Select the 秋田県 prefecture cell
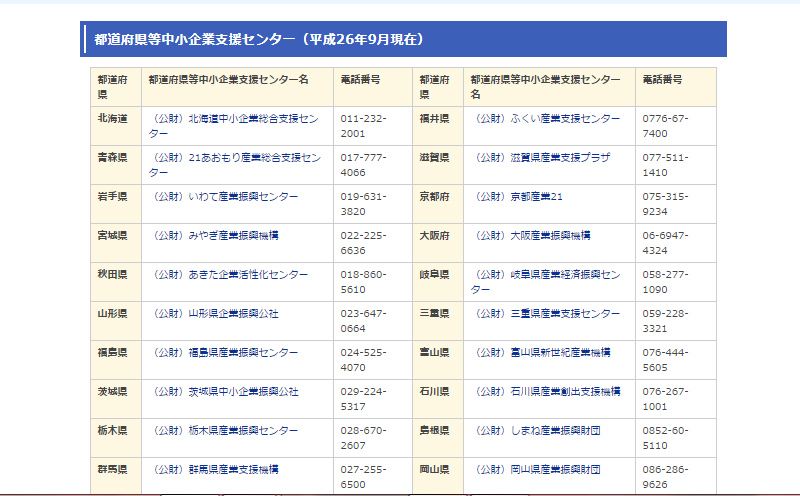 (116, 282)
